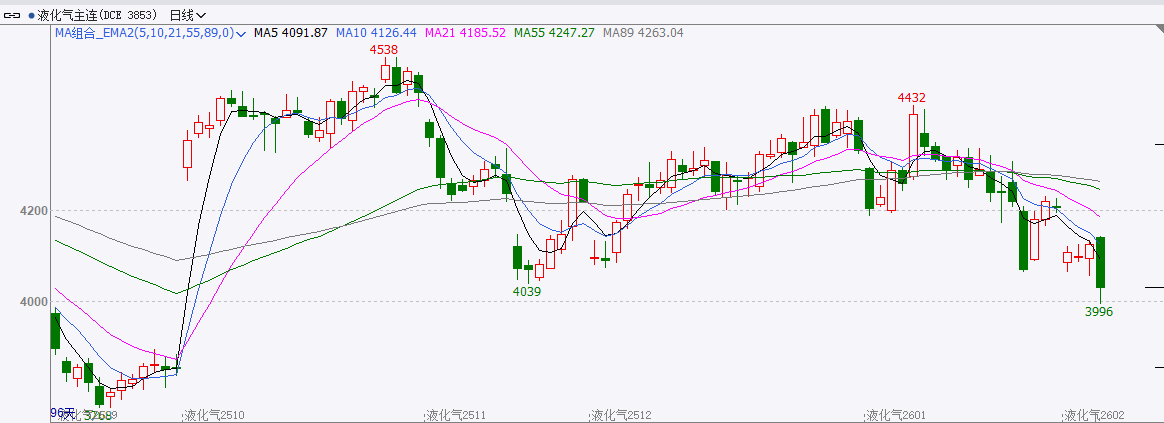Click the MA组合_EMA2(5,10,21,55,89,0) indicator name
This screenshot has height=423, width=1164.
tap(143, 33)
